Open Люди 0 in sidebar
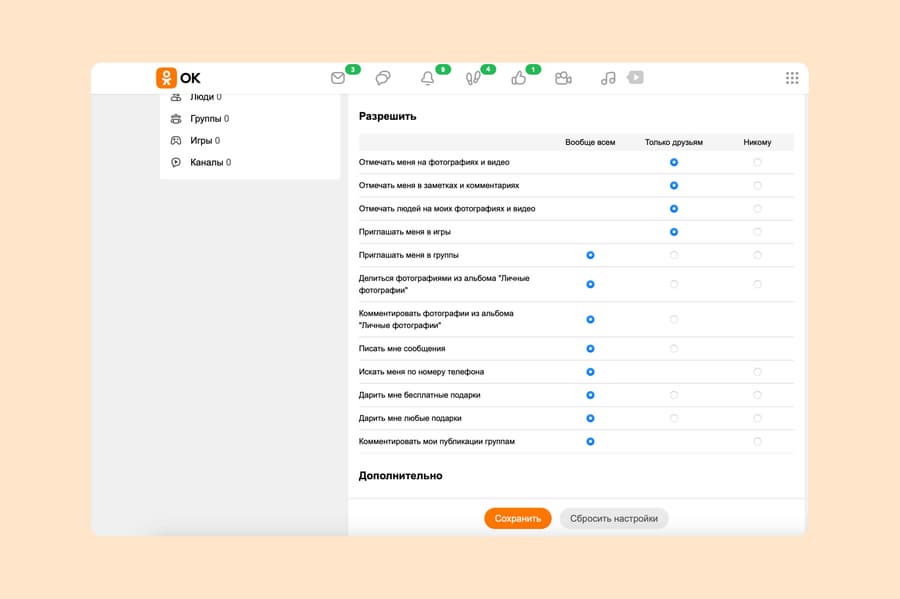This screenshot has height=599, width=900. point(205,97)
